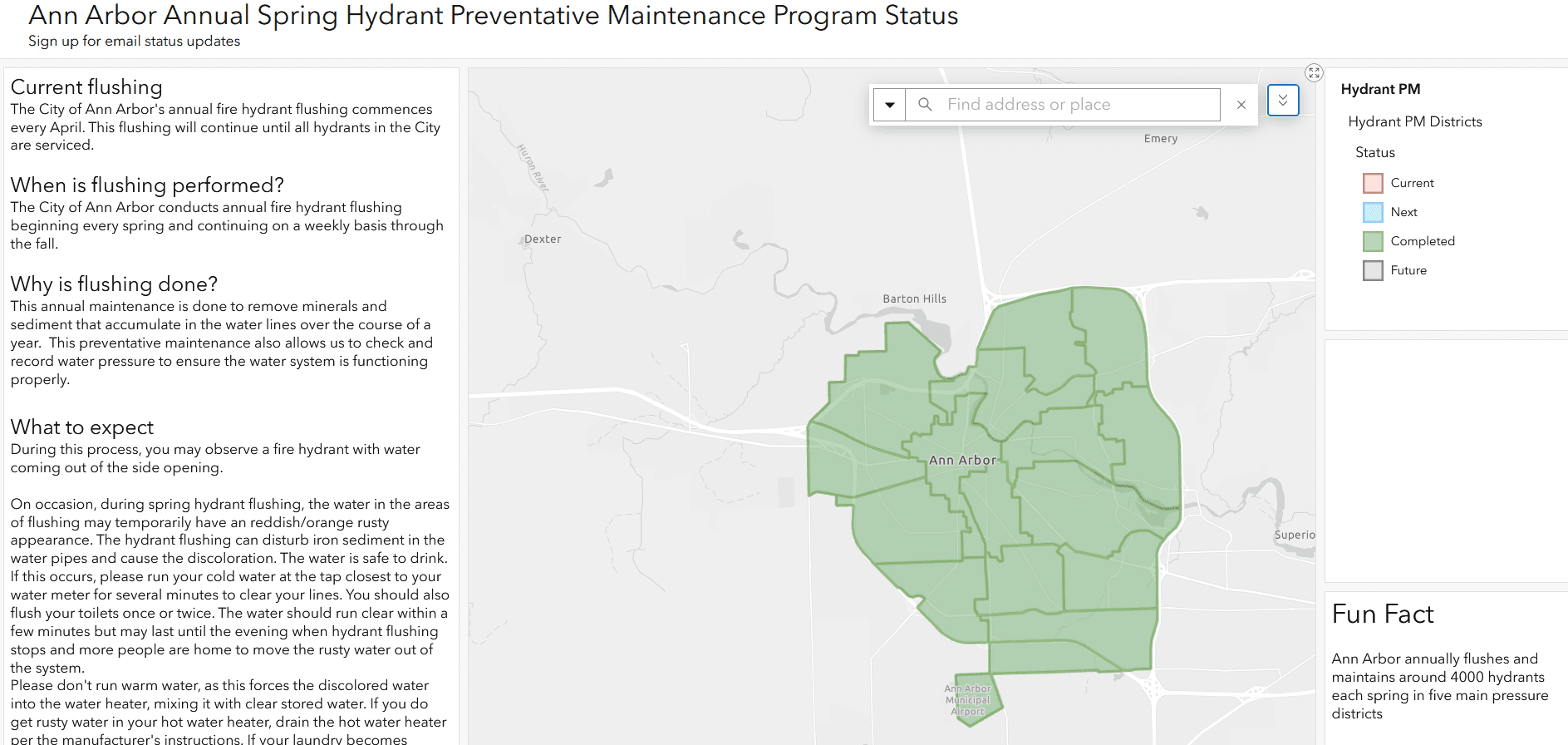Viewport: 1568px width, 745px height.
Task: Select the Hydrant PM Districts legend label
Action: 1414,121
